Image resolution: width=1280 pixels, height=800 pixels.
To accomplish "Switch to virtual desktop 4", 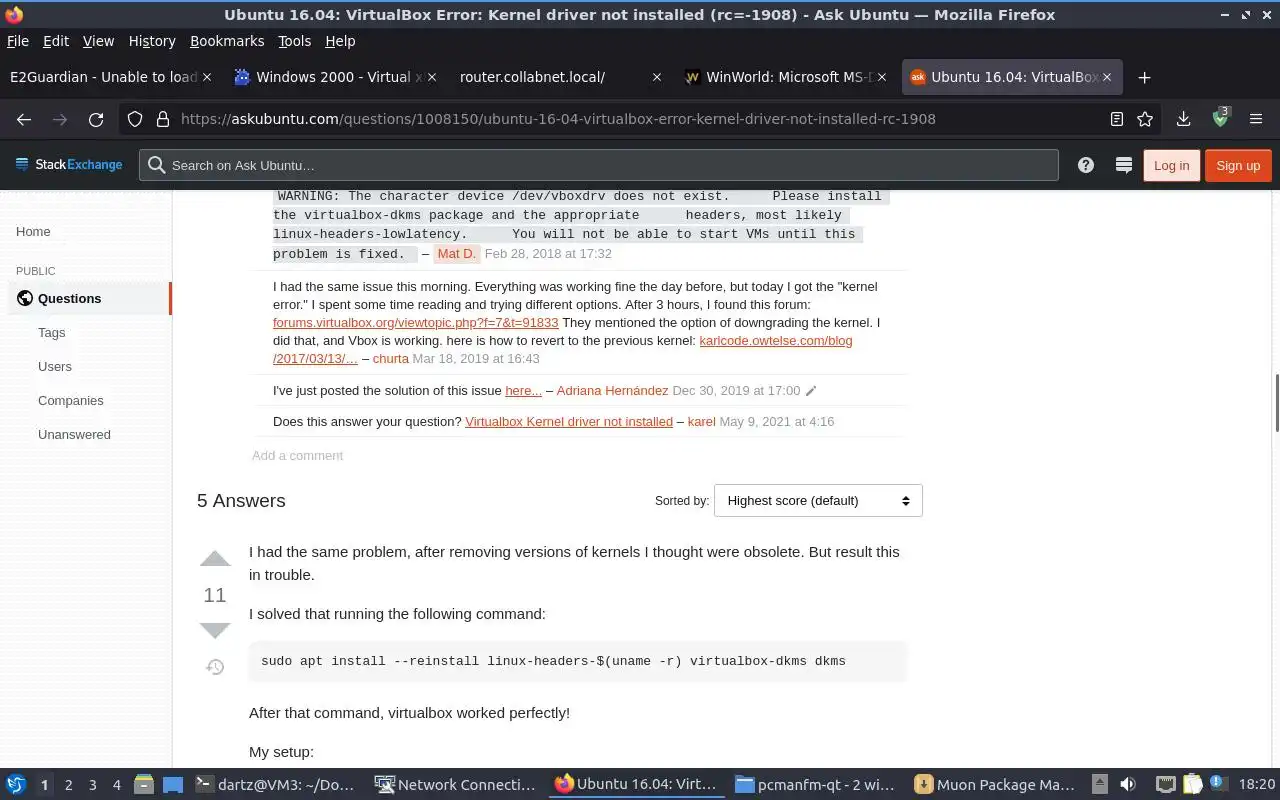I will point(116,785).
